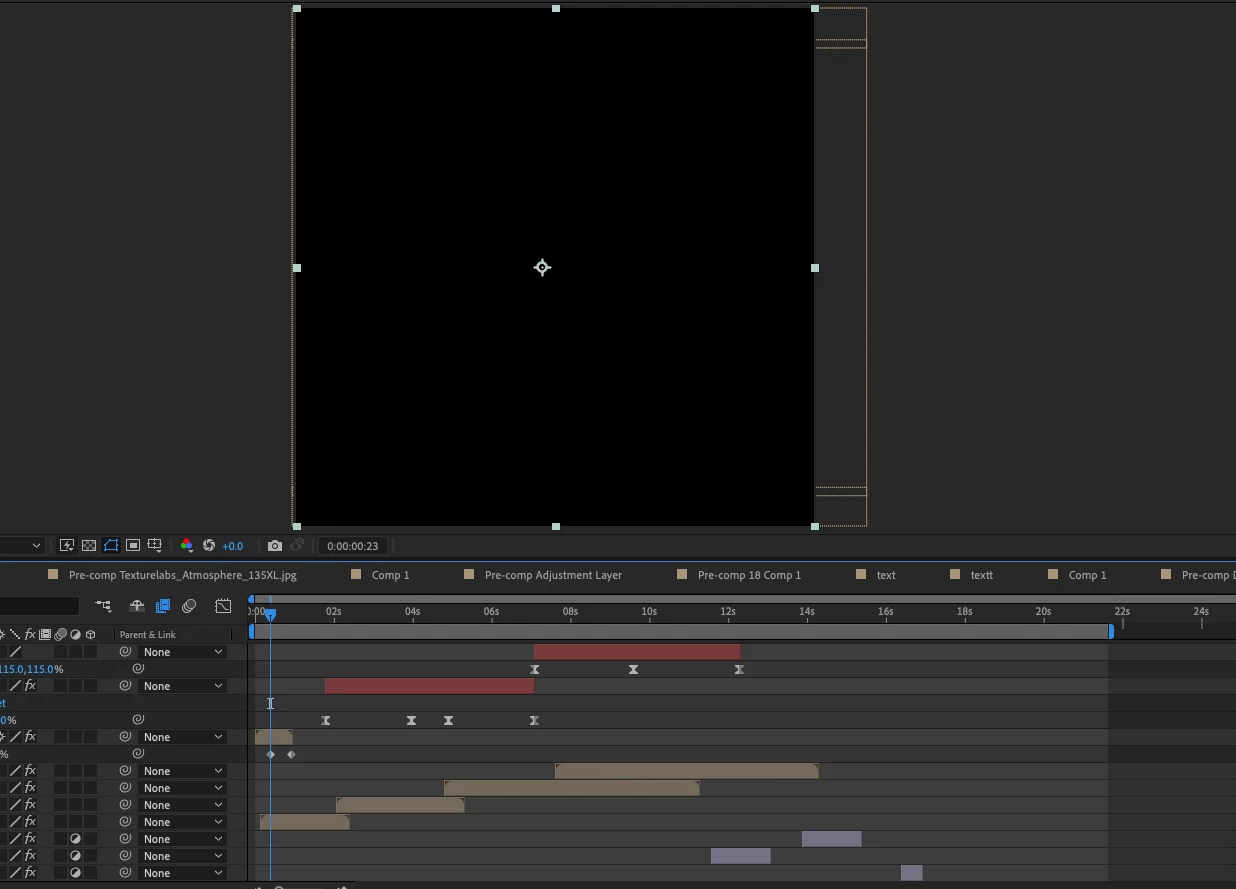Click the Show Snapshot icon
The width and height of the screenshot is (1236, 889).
[x=297, y=546]
